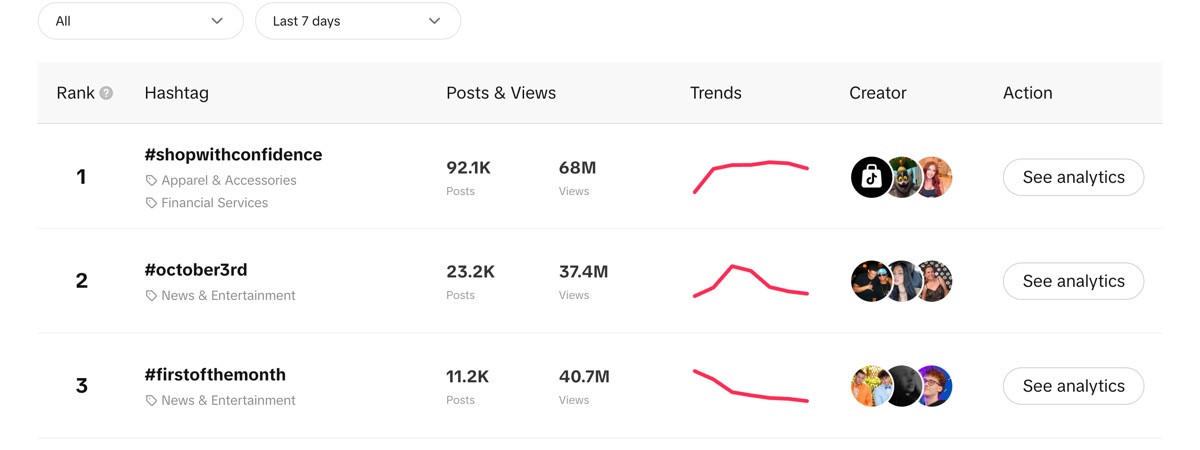
Task: Open the #october3rd hashtag
Action: [196, 270]
